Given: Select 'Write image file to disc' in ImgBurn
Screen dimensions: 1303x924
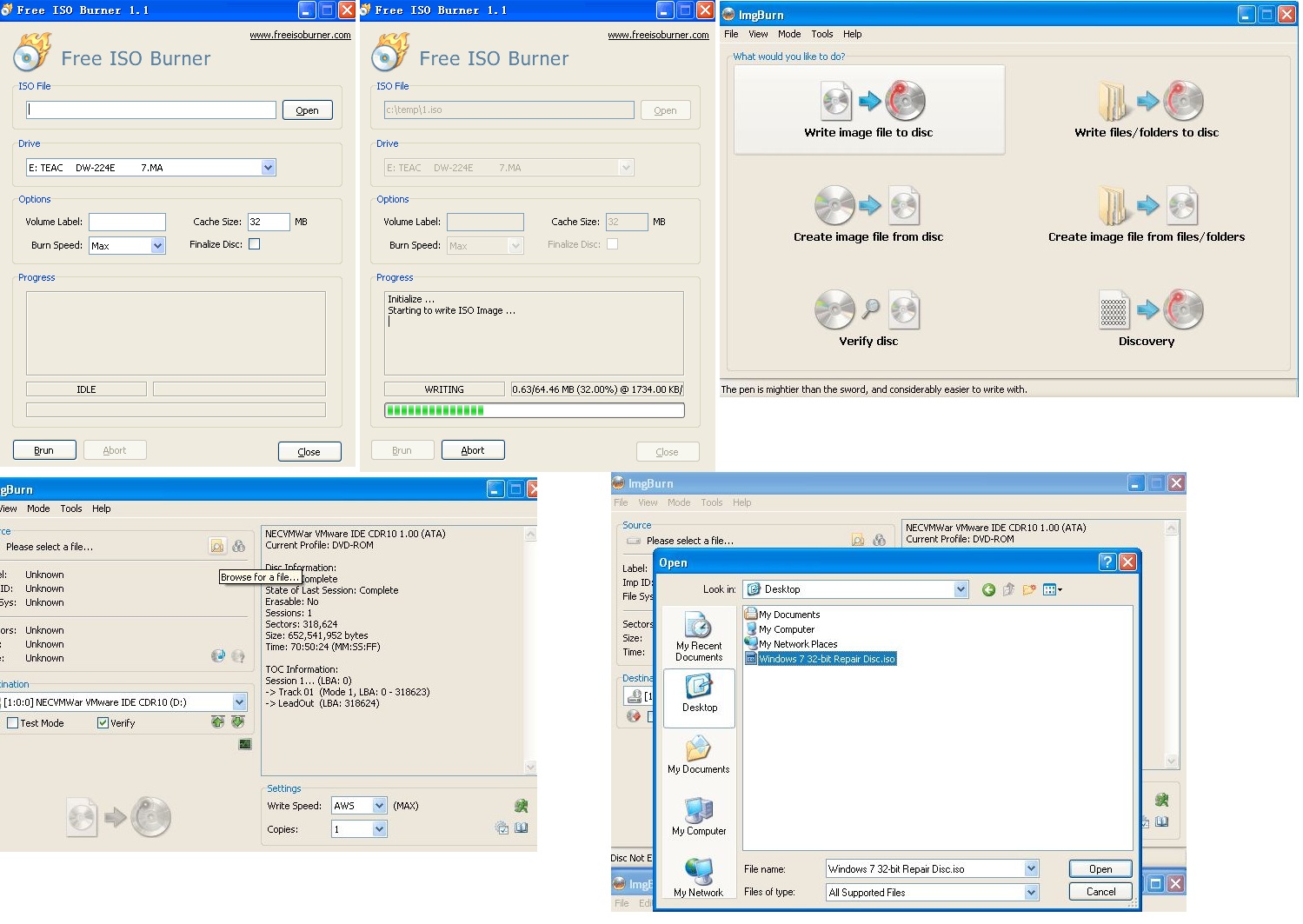Looking at the screenshot, I should tap(868, 110).
